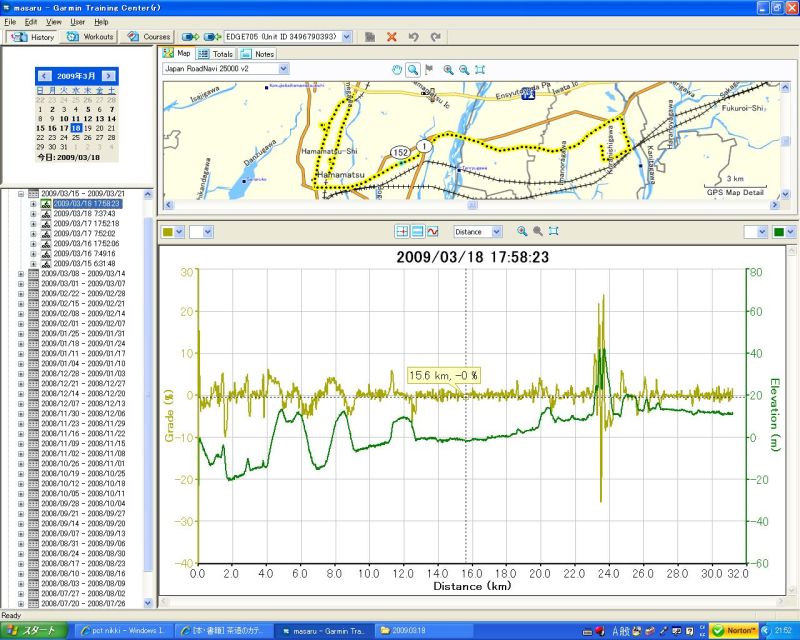Viewport: 800px width, 640px height.
Task: Toggle the graph smoothing curve button
Action: coord(433,232)
